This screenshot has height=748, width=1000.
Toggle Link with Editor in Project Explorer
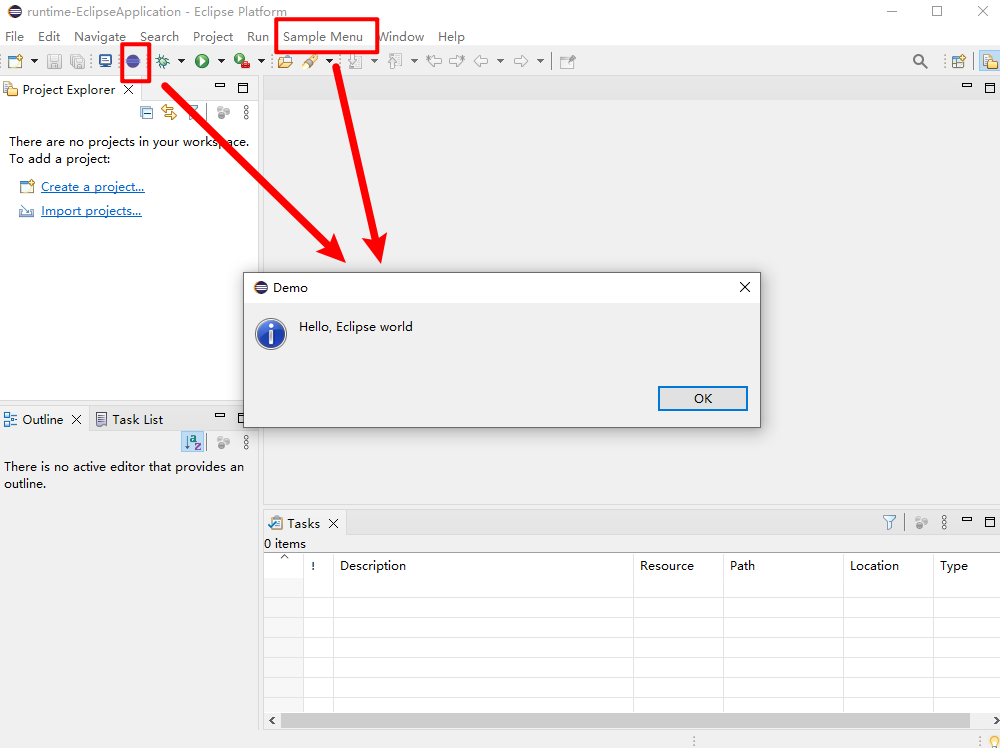click(x=169, y=113)
